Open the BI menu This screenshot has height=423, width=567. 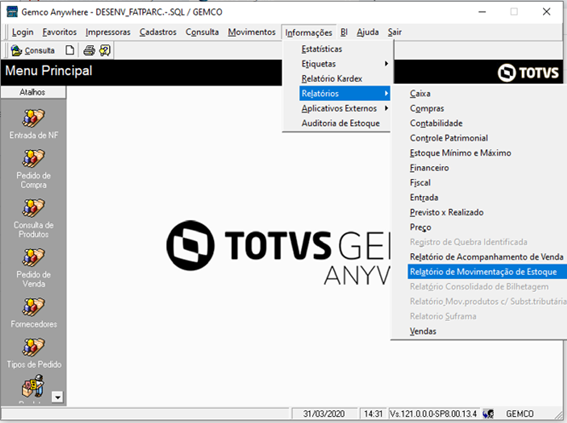coord(344,32)
